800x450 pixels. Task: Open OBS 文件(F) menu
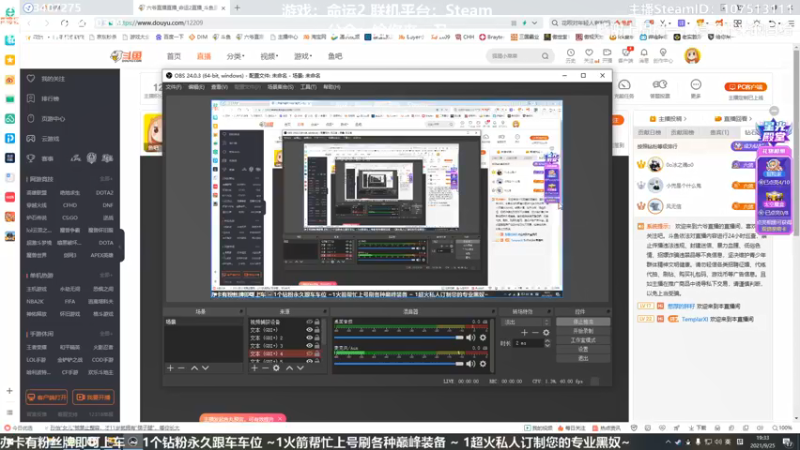[x=173, y=87]
